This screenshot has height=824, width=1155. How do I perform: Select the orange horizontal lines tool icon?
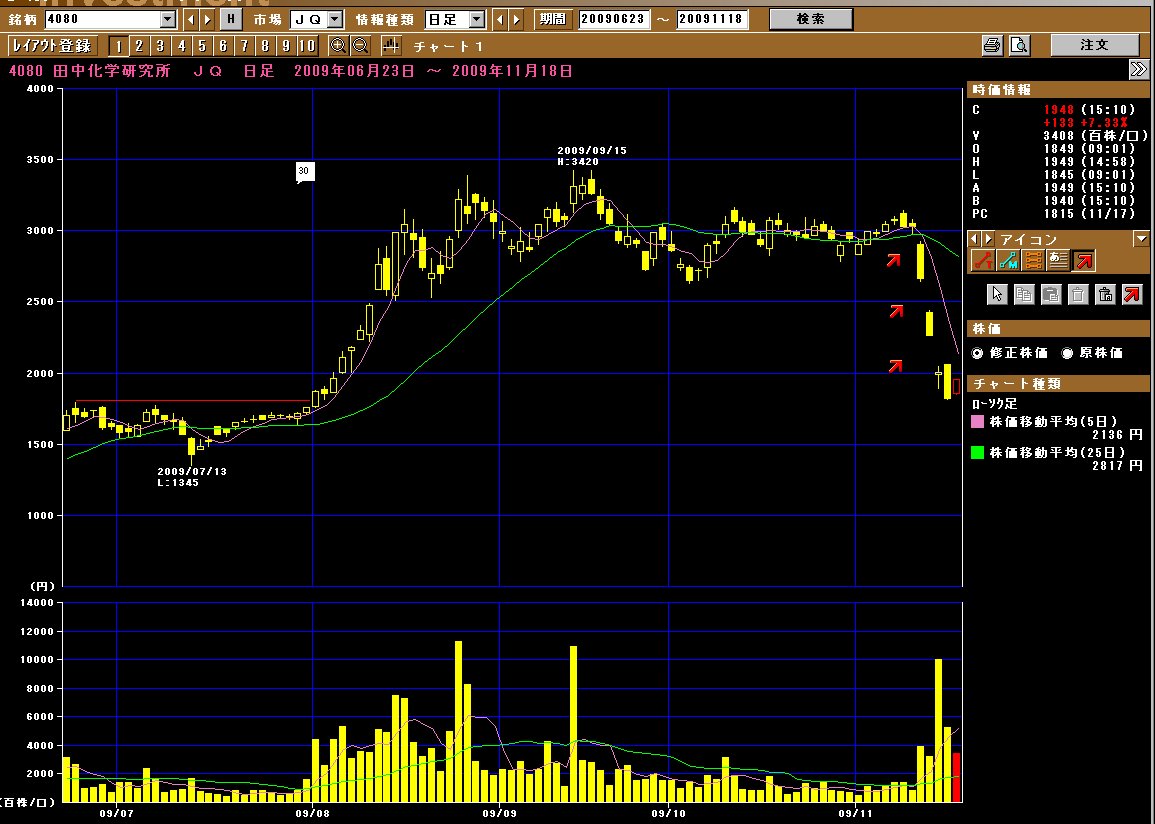[1033, 261]
